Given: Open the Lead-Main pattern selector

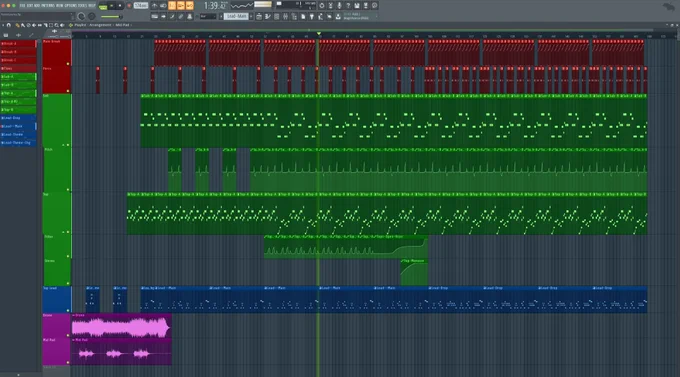Looking at the screenshot, I should pos(236,16).
